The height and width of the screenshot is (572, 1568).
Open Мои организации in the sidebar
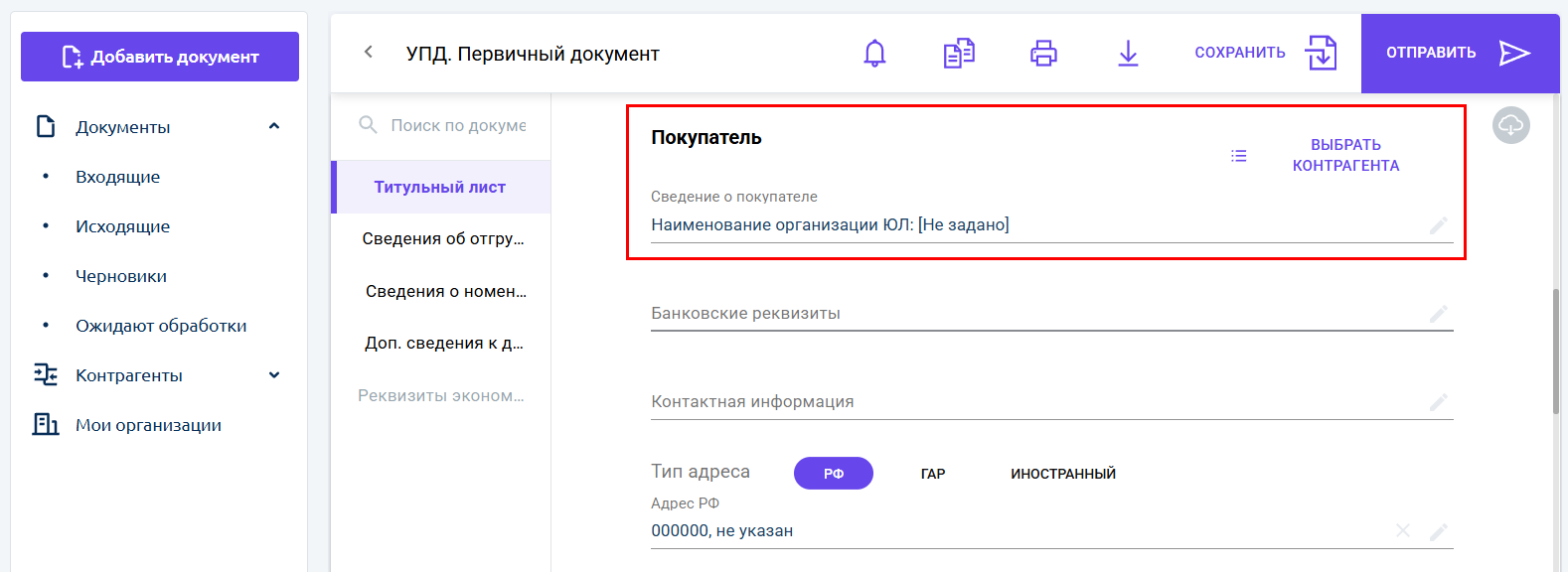(148, 425)
